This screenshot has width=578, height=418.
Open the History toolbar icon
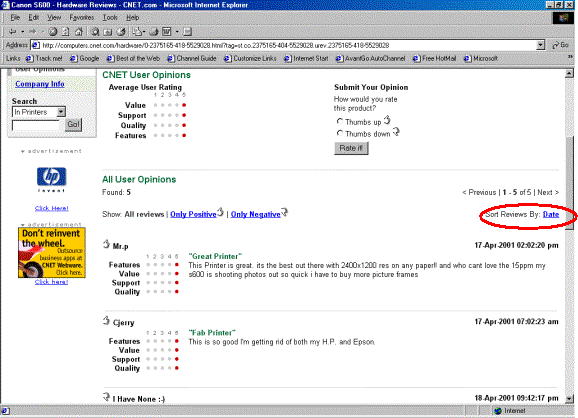(121, 32)
